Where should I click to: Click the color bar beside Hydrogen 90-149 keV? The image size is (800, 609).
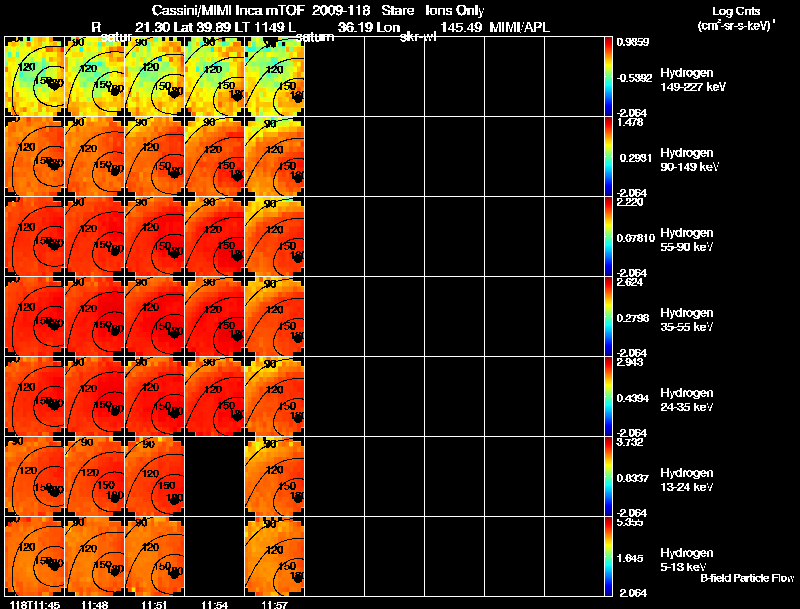(x=608, y=157)
